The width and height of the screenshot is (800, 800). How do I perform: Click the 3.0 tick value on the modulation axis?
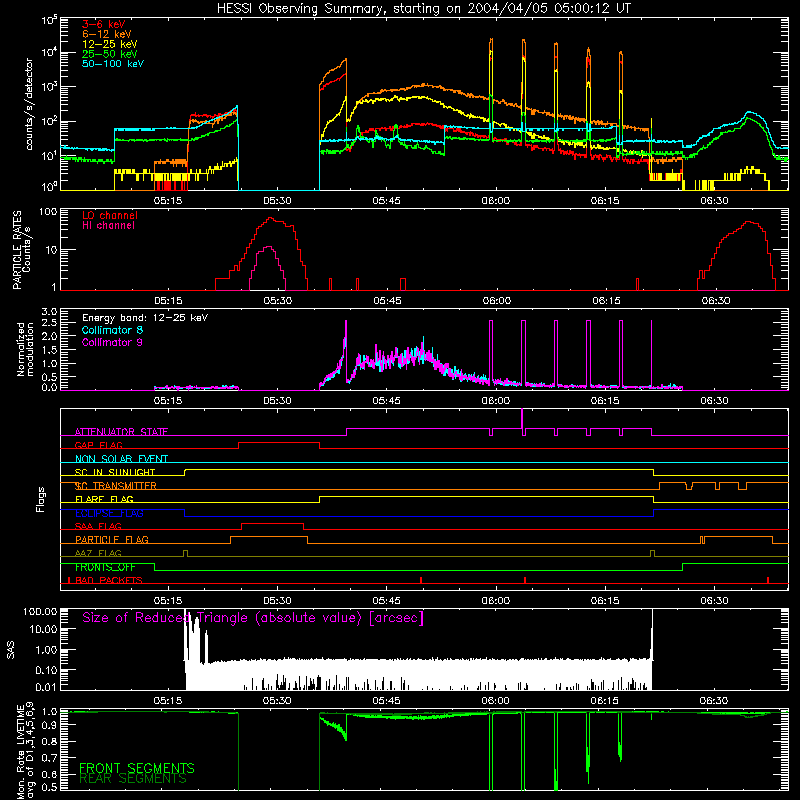49,312
